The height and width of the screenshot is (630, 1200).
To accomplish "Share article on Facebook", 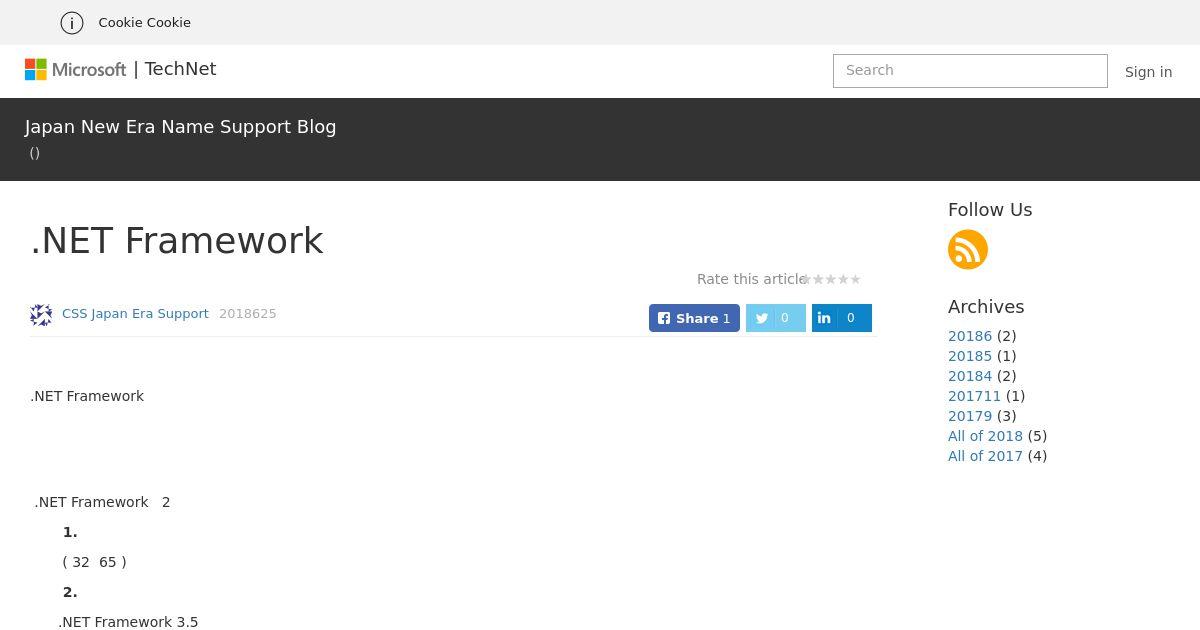I will [x=694, y=318].
